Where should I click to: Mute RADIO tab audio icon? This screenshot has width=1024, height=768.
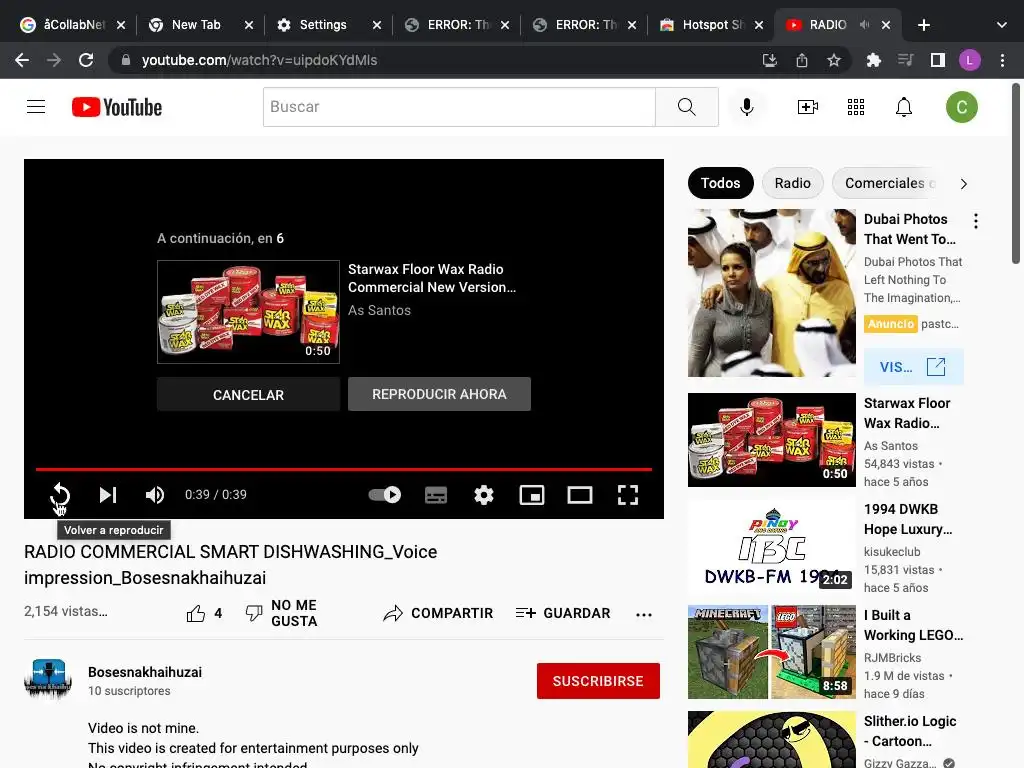click(x=865, y=25)
